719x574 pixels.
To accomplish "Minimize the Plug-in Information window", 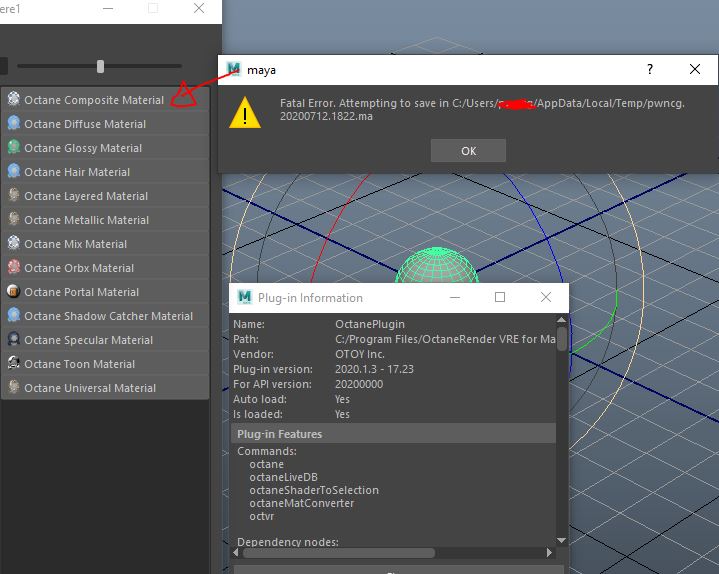I will (455, 297).
